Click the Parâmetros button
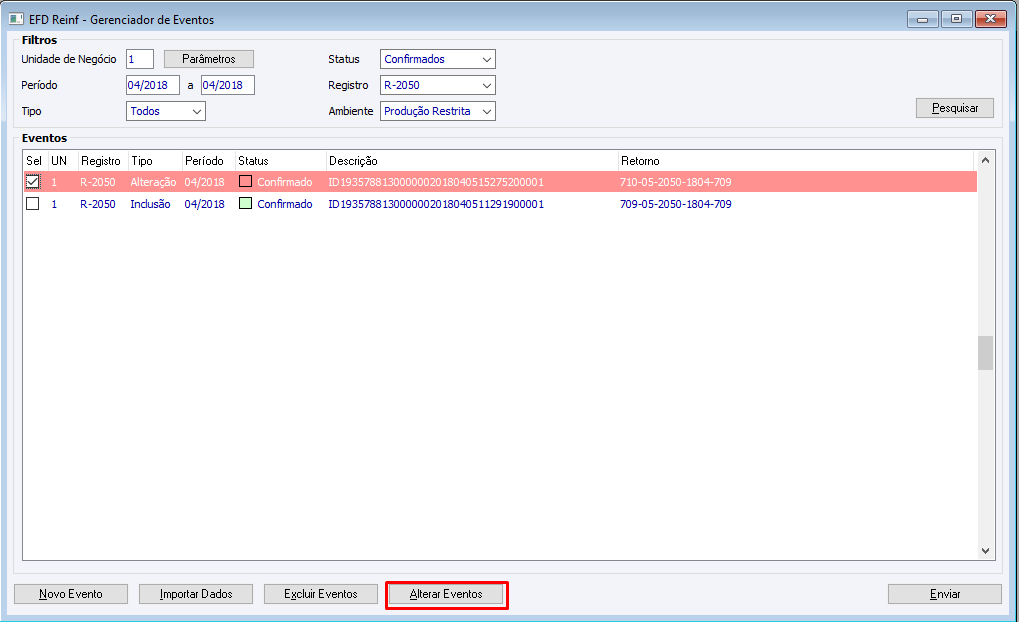 coord(209,59)
